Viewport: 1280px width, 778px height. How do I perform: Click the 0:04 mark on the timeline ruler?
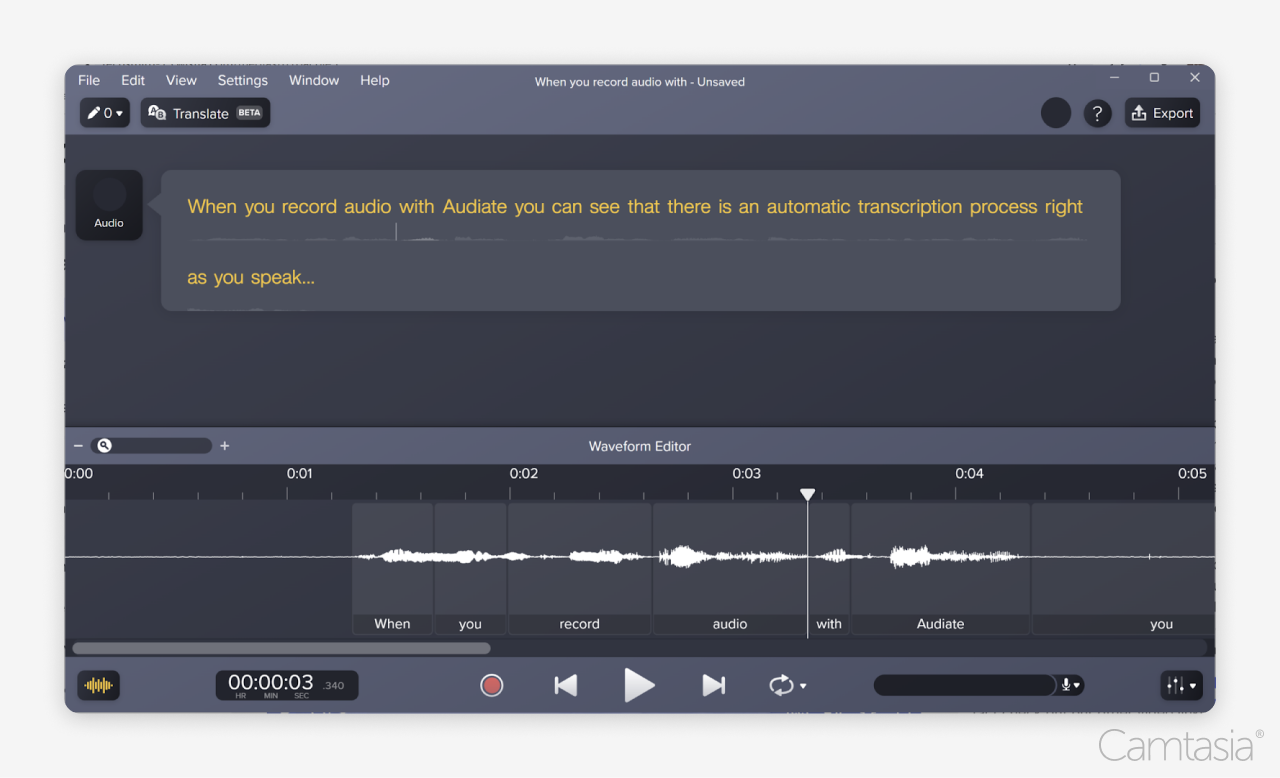(969, 474)
